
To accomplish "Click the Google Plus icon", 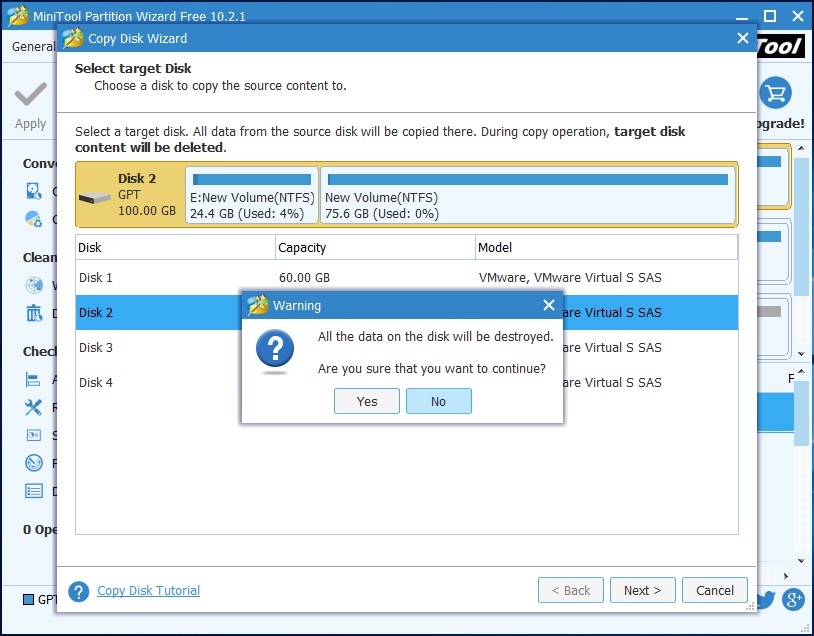I will [794, 599].
